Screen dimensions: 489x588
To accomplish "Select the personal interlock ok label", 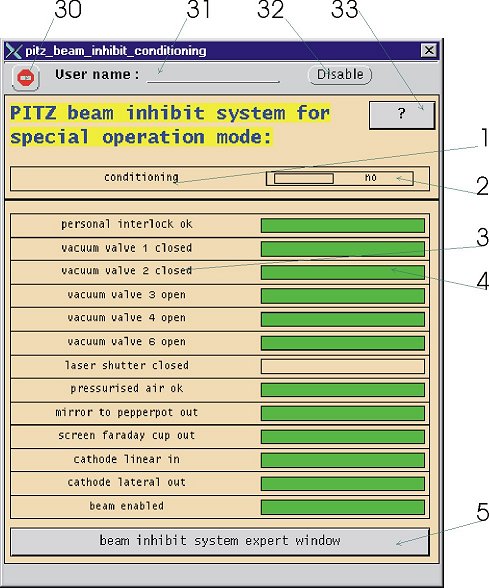I will (x=127, y=224).
